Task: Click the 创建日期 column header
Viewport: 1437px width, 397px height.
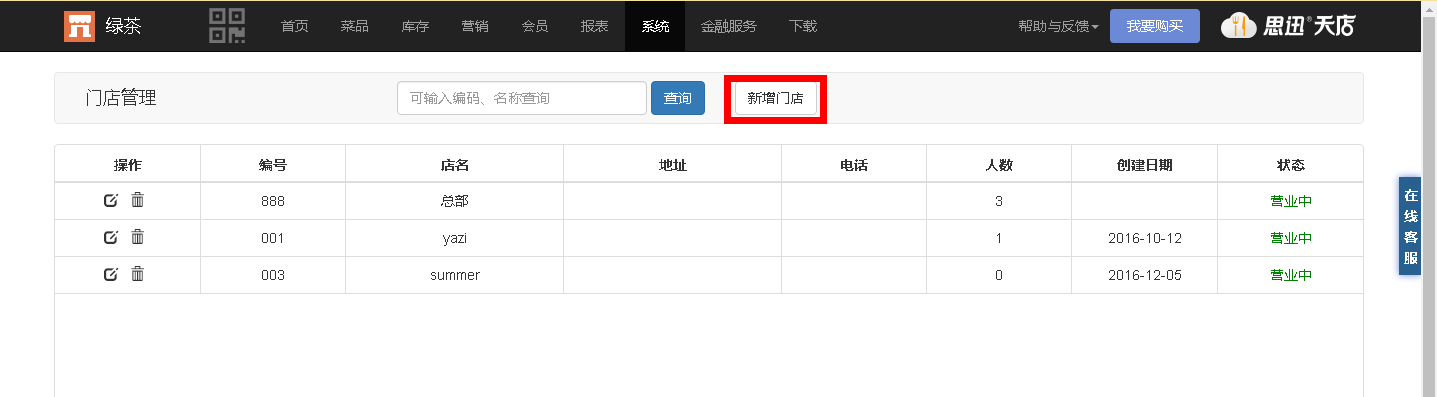Action: point(1145,165)
